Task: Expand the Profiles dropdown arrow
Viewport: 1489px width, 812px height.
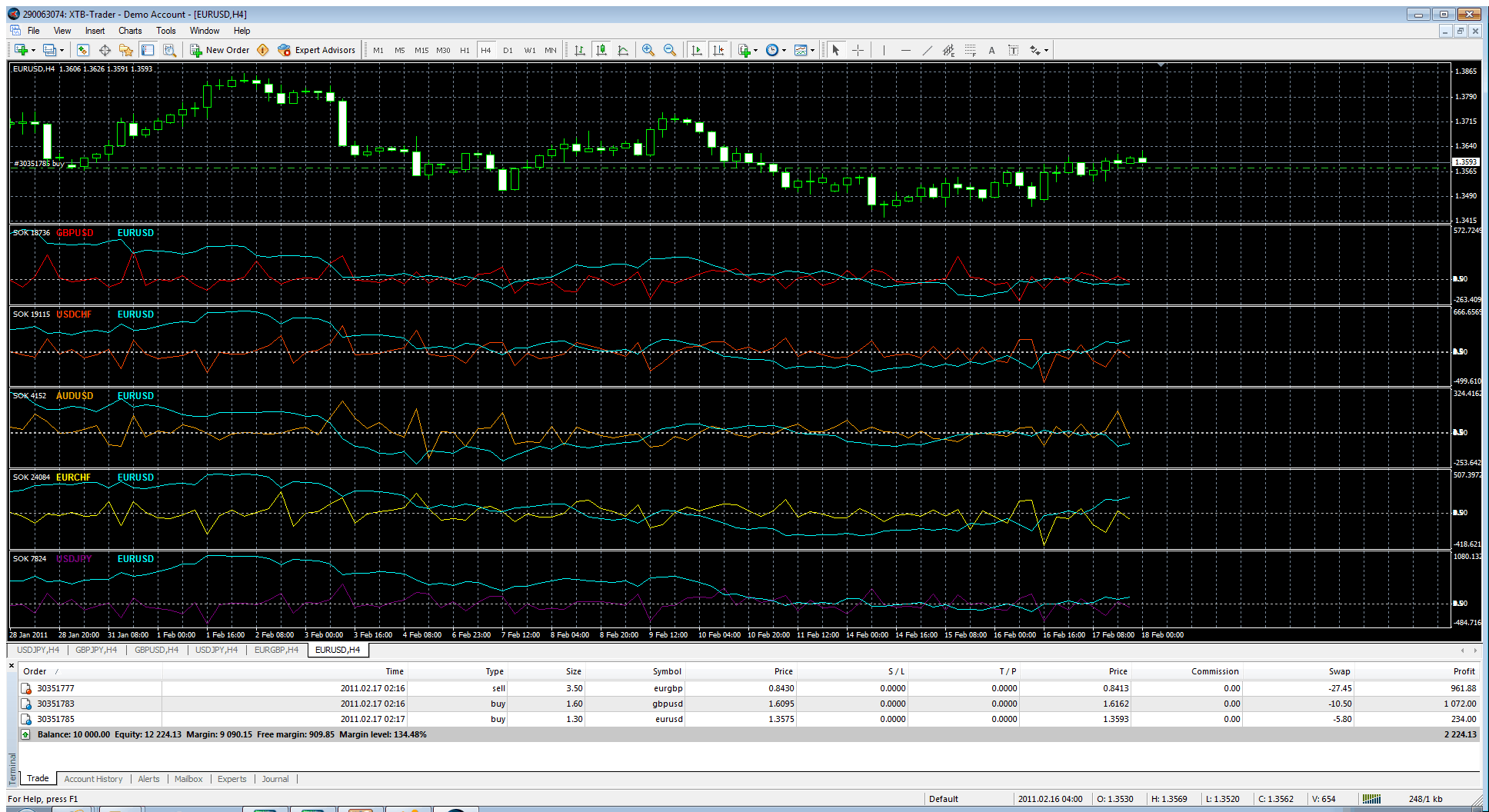Action: (62, 51)
